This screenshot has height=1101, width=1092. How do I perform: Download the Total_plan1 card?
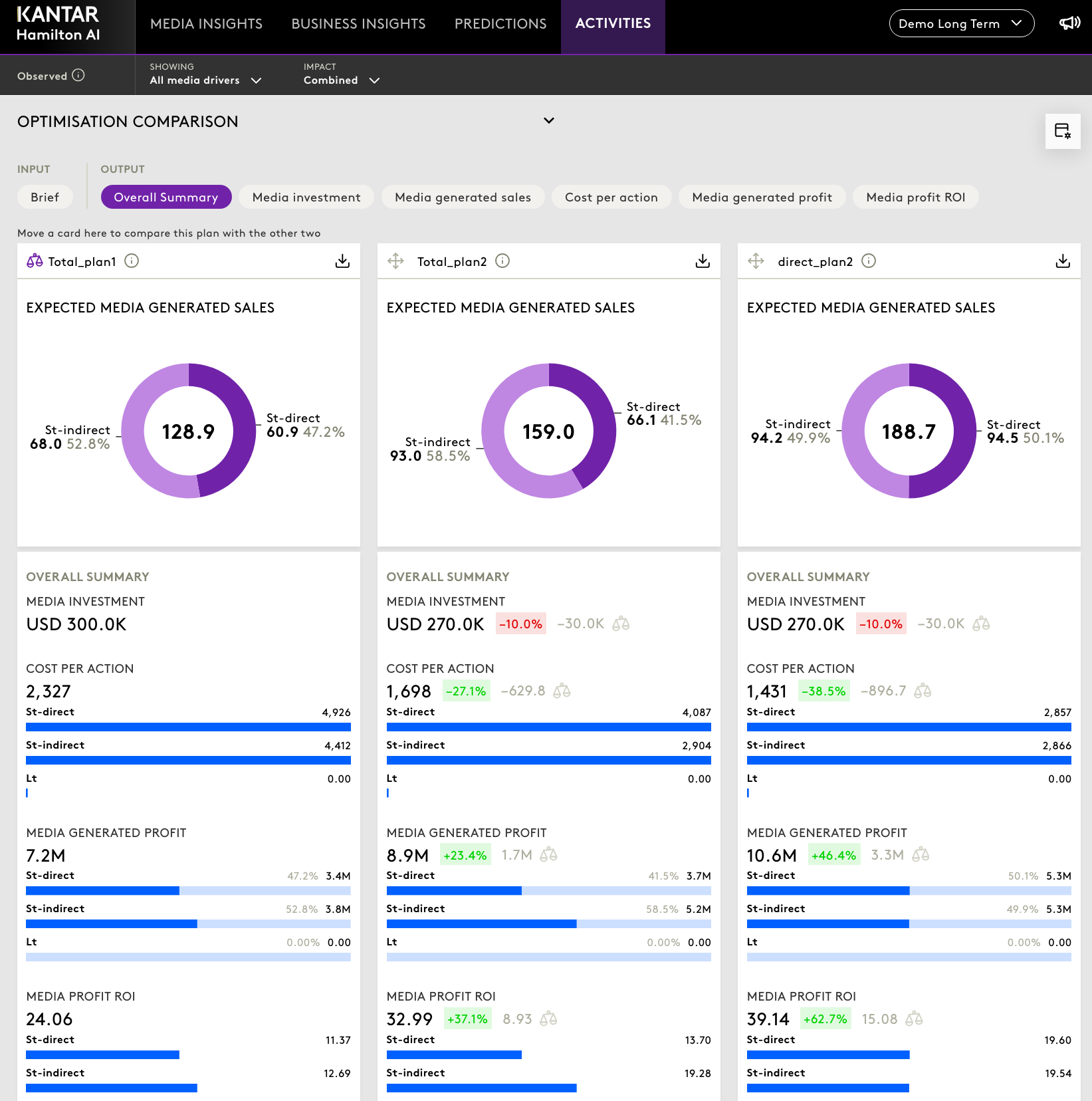pyautogui.click(x=342, y=261)
